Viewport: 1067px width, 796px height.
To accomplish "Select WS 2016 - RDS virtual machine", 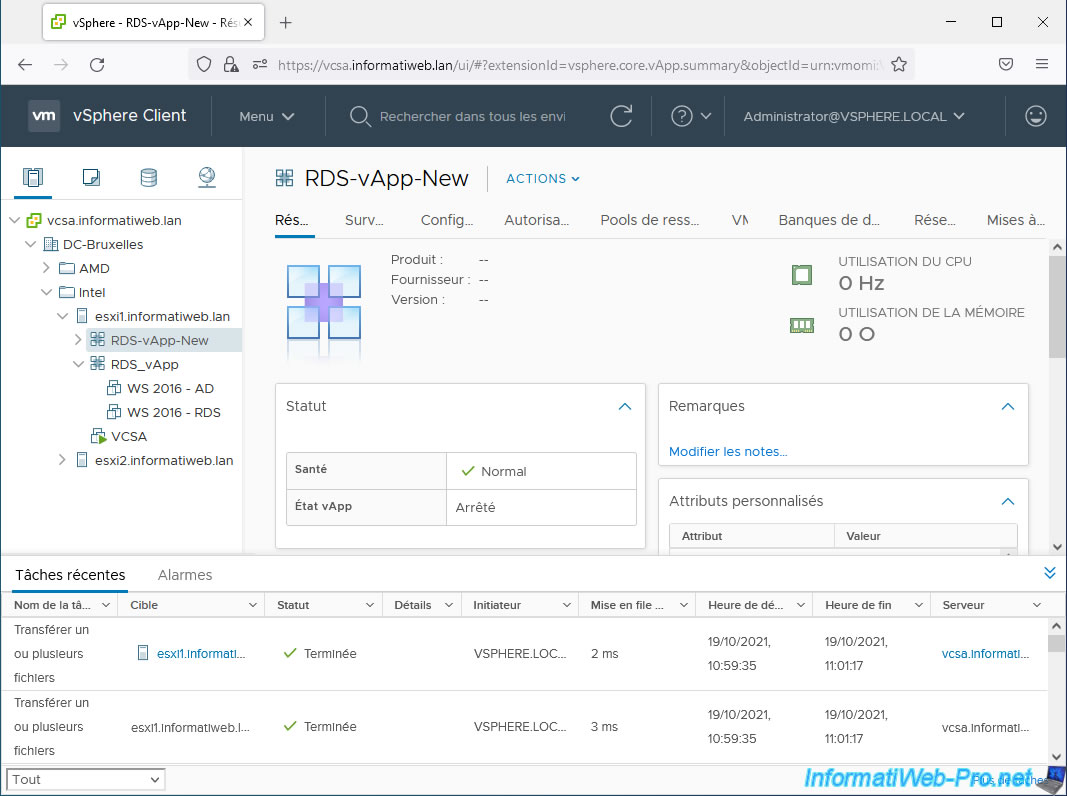I will [x=174, y=412].
